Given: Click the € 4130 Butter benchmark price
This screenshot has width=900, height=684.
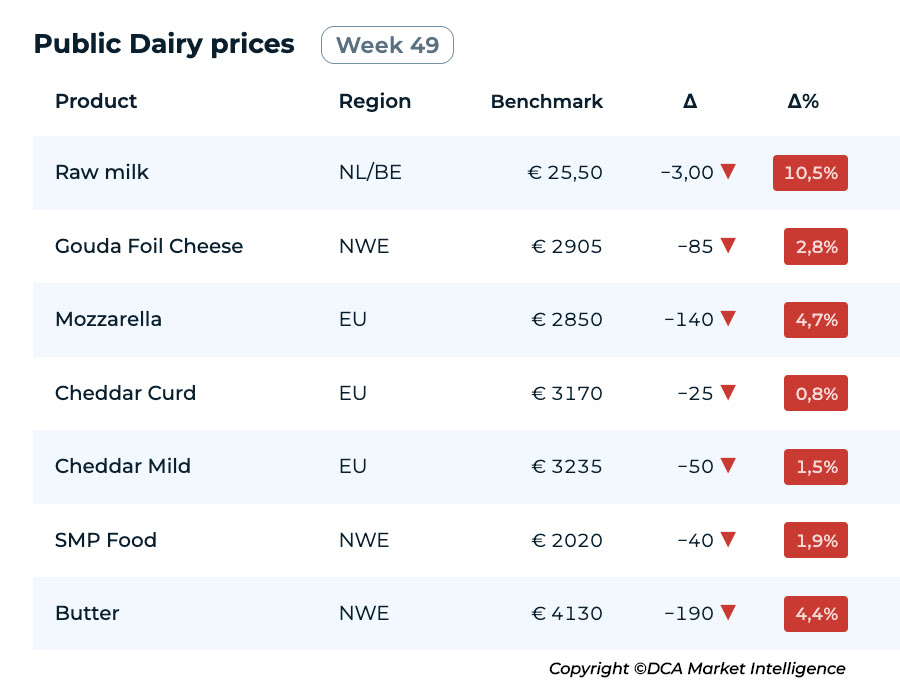Looking at the screenshot, I should tap(566, 613).
